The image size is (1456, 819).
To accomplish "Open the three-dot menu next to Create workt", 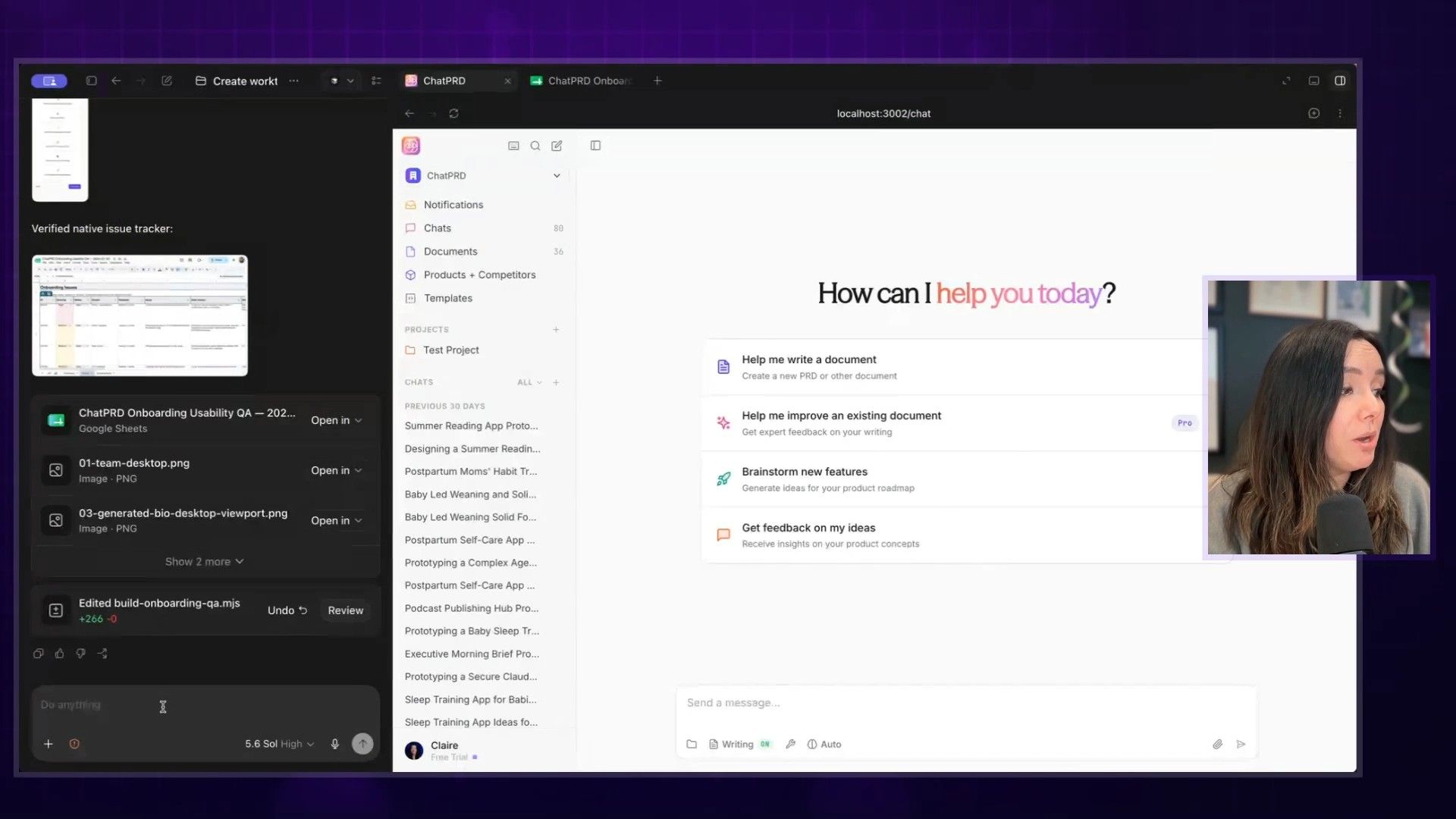I will click(293, 80).
